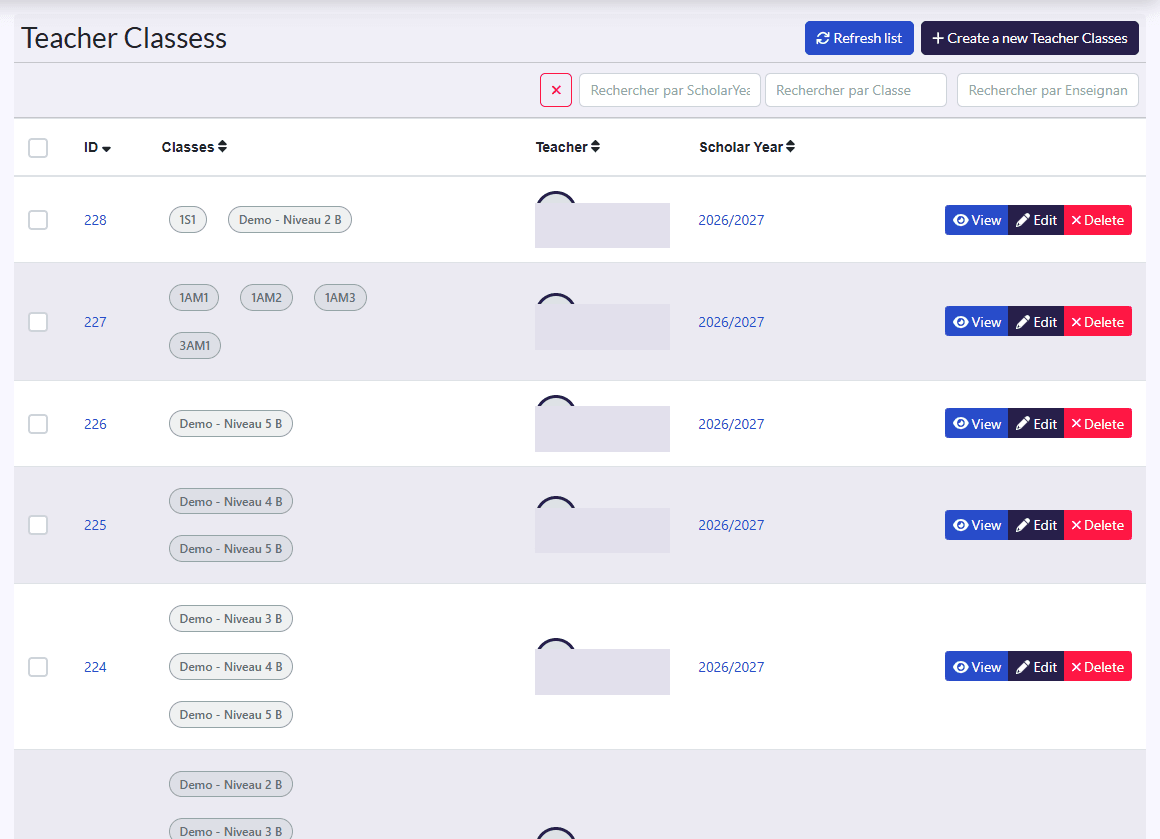Sort by the Teacher column
Image resolution: width=1160 pixels, height=839 pixels.
tap(567, 147)
